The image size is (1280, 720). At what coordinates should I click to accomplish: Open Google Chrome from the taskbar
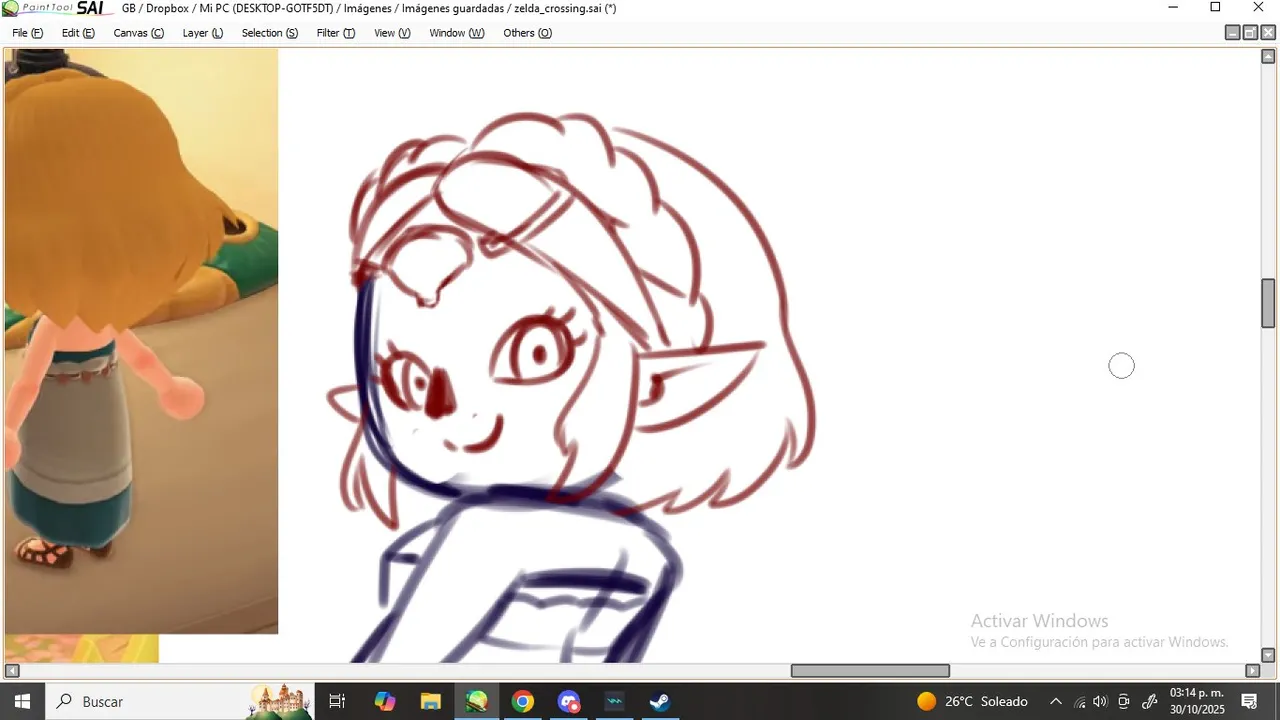pos(522,701)
